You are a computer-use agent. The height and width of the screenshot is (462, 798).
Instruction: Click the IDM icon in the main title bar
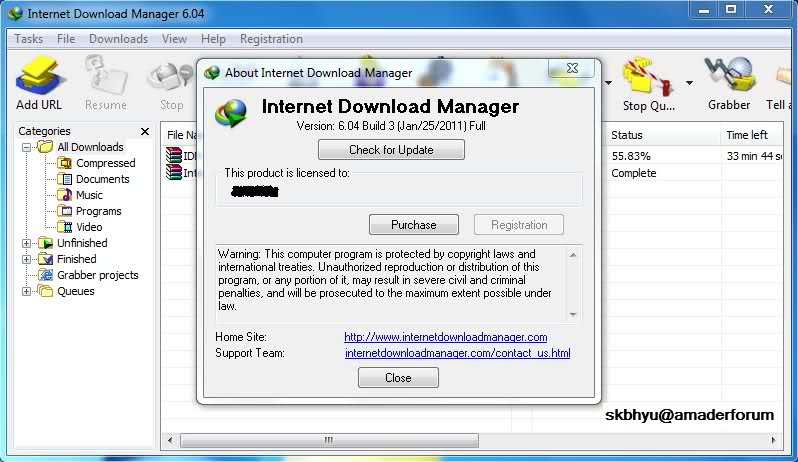[x=16, y=13]
